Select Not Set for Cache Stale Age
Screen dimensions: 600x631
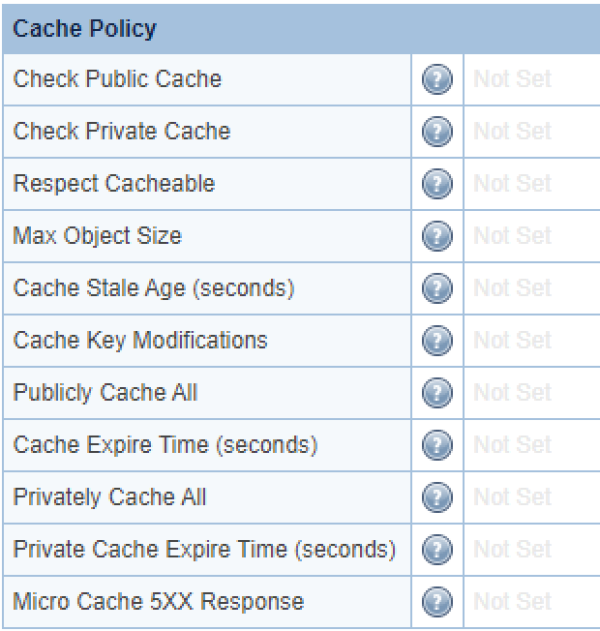pos(512,288)
